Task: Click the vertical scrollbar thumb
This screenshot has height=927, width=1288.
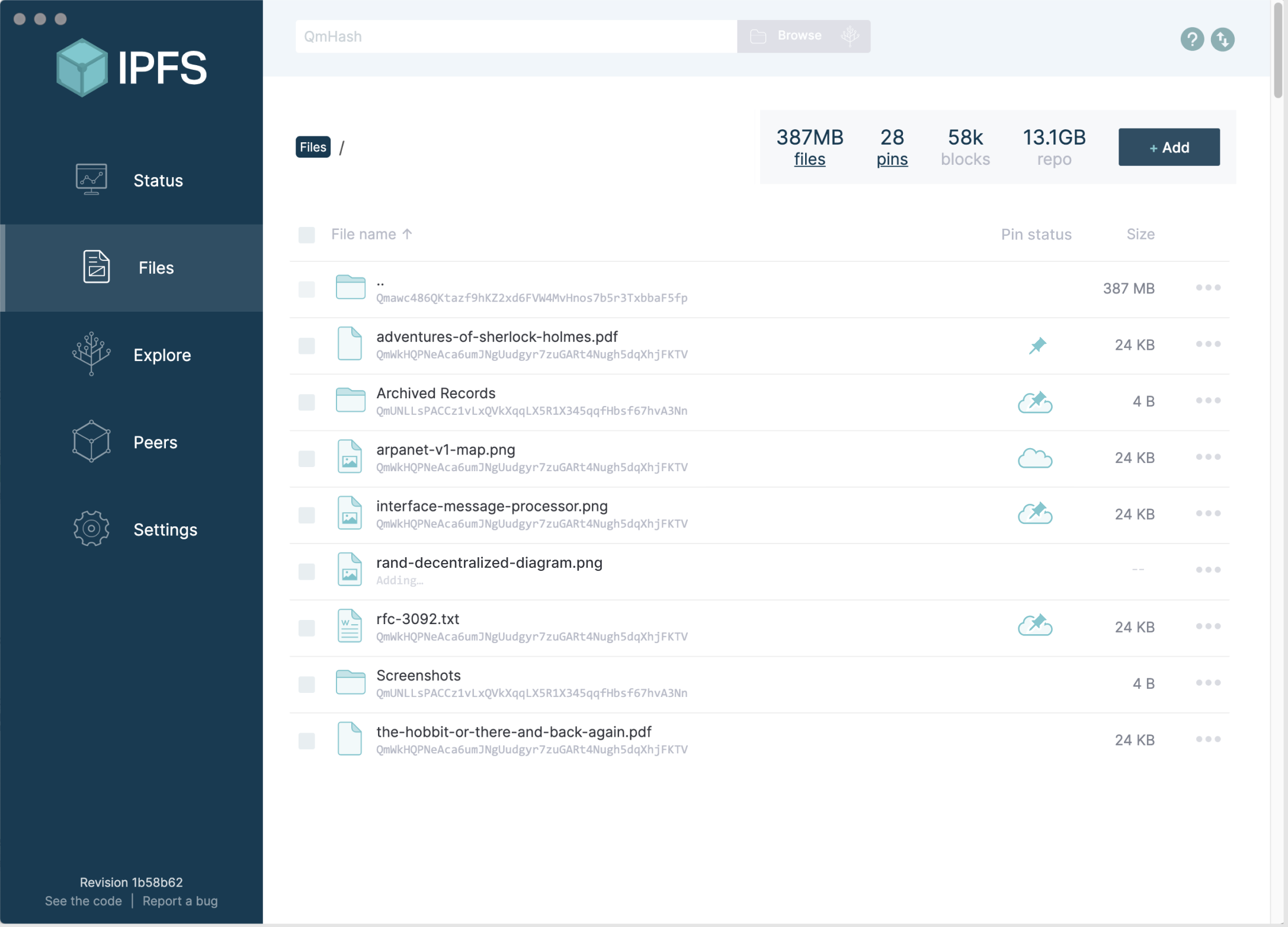Action: tap(1278, 49)
